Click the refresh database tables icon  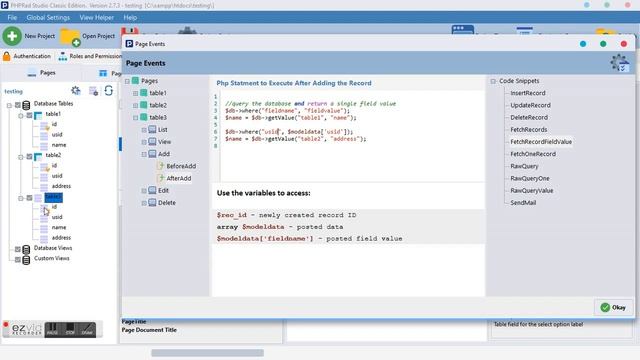click(x=109, y=91)
